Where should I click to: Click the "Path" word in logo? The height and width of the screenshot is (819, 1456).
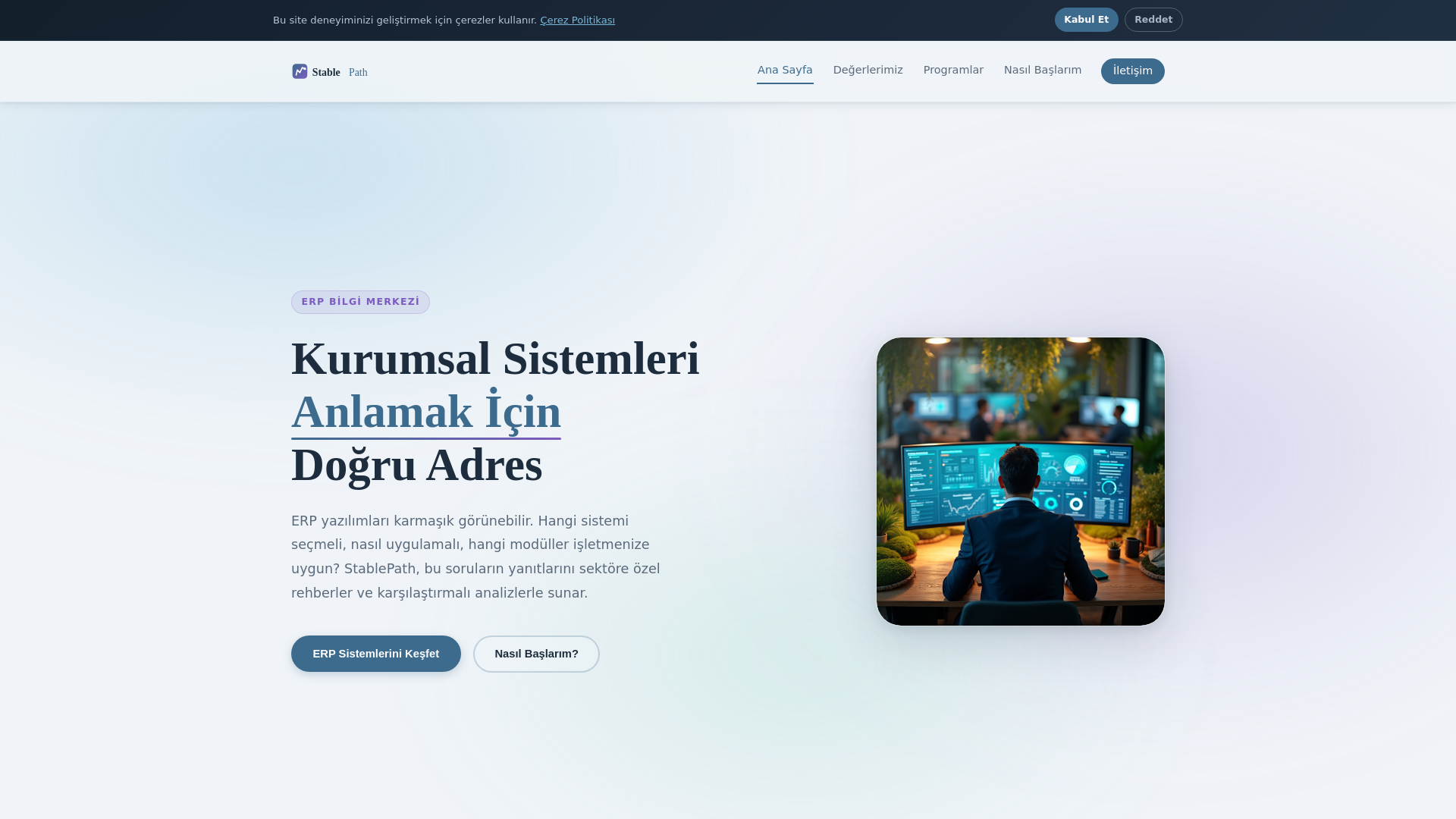click(358, 73)
